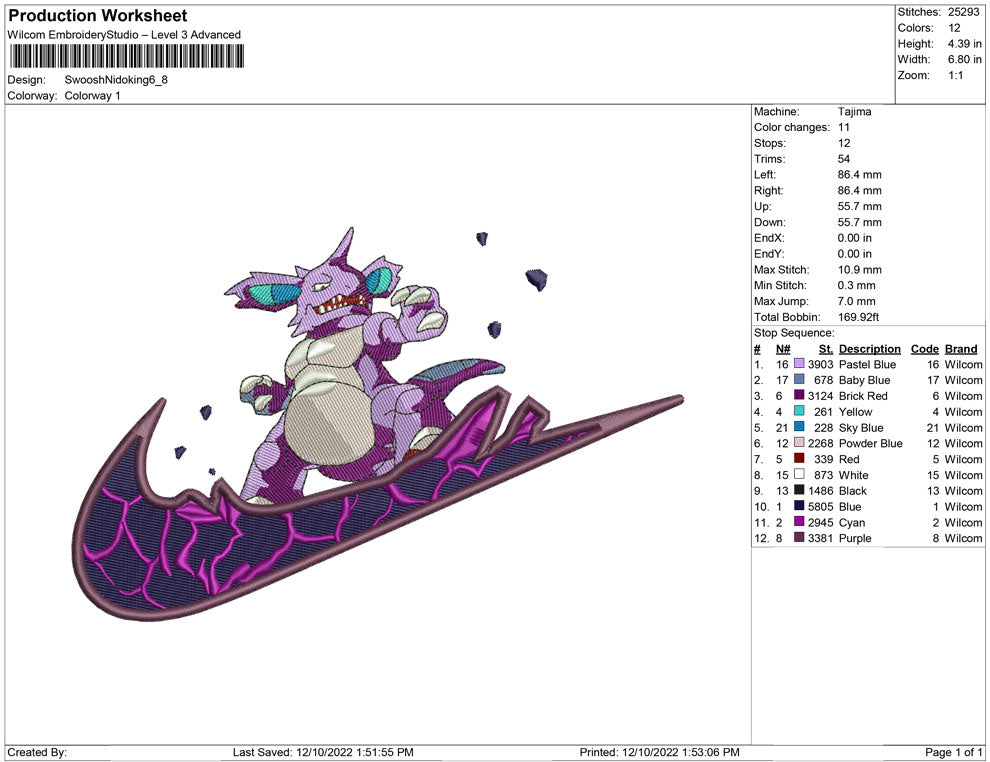Click the Zoom value 1:1
Image resolution: width=990 pixels, height=762 pixels.
coord(955,75)
